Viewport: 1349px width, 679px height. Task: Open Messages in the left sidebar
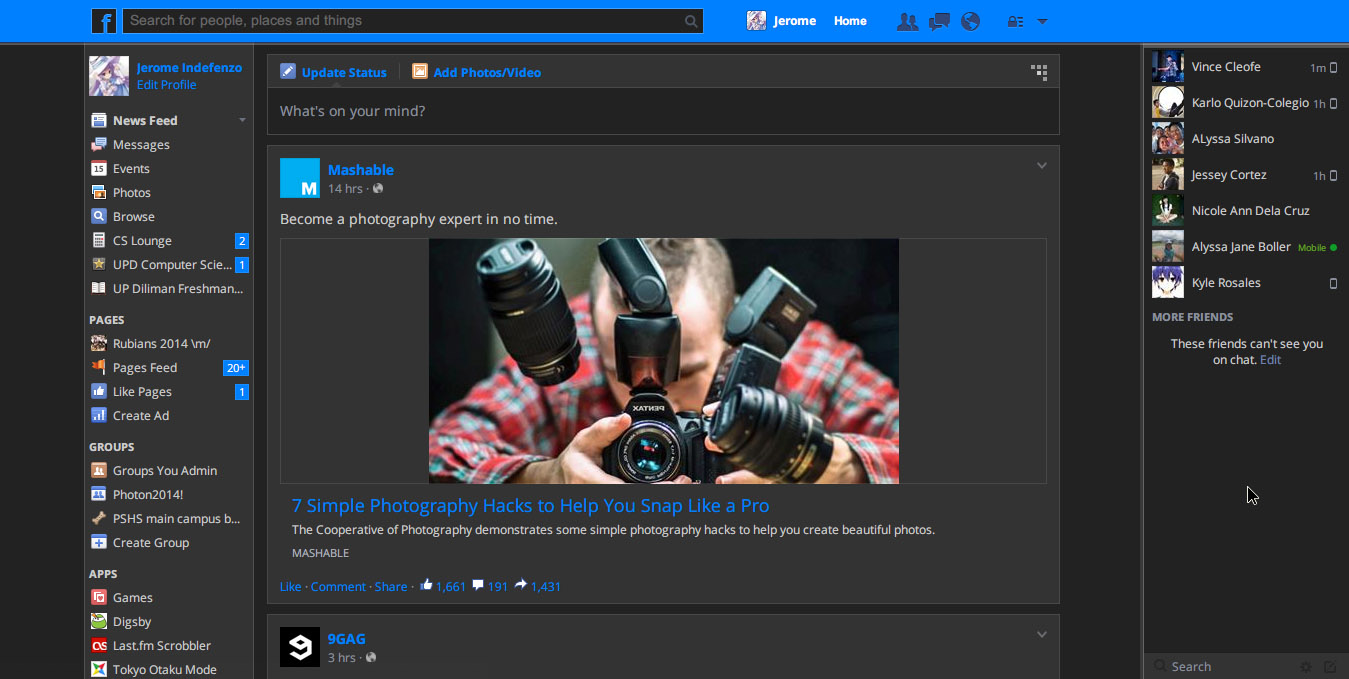pyautogui.click(x=141, y=144)
